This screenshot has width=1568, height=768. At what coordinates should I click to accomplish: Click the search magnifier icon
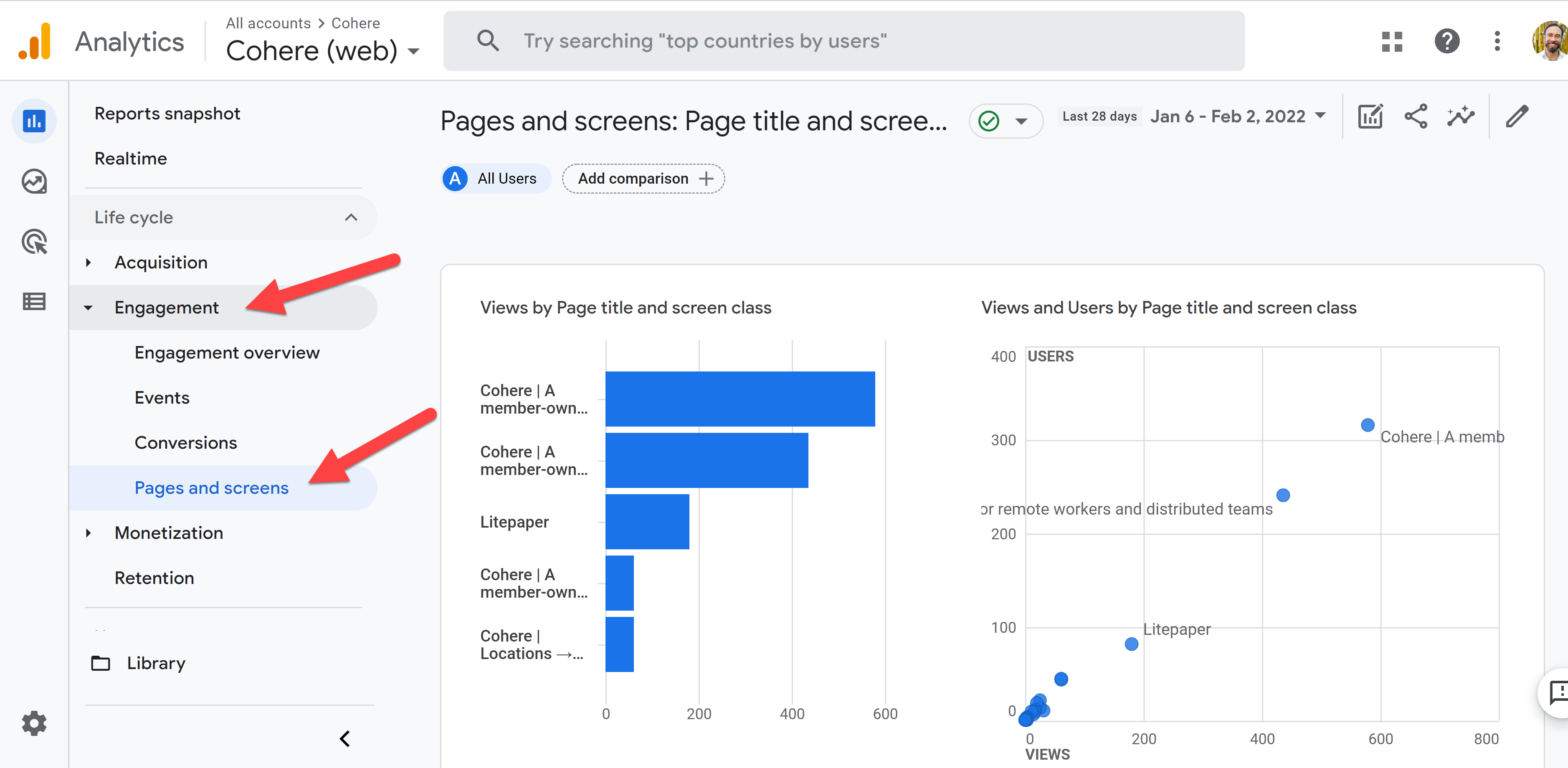click(x=488, y=41)
